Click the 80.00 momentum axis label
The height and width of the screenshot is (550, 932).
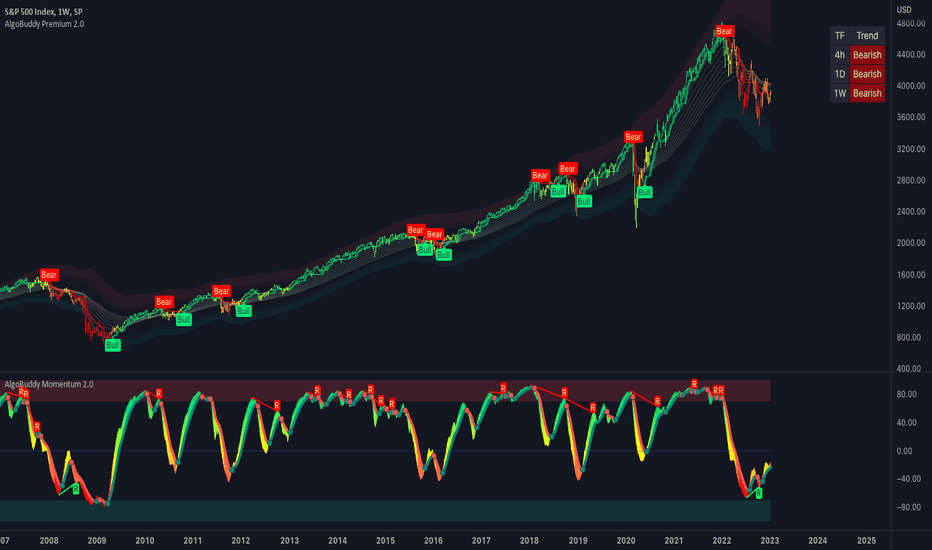click(906, 394)
